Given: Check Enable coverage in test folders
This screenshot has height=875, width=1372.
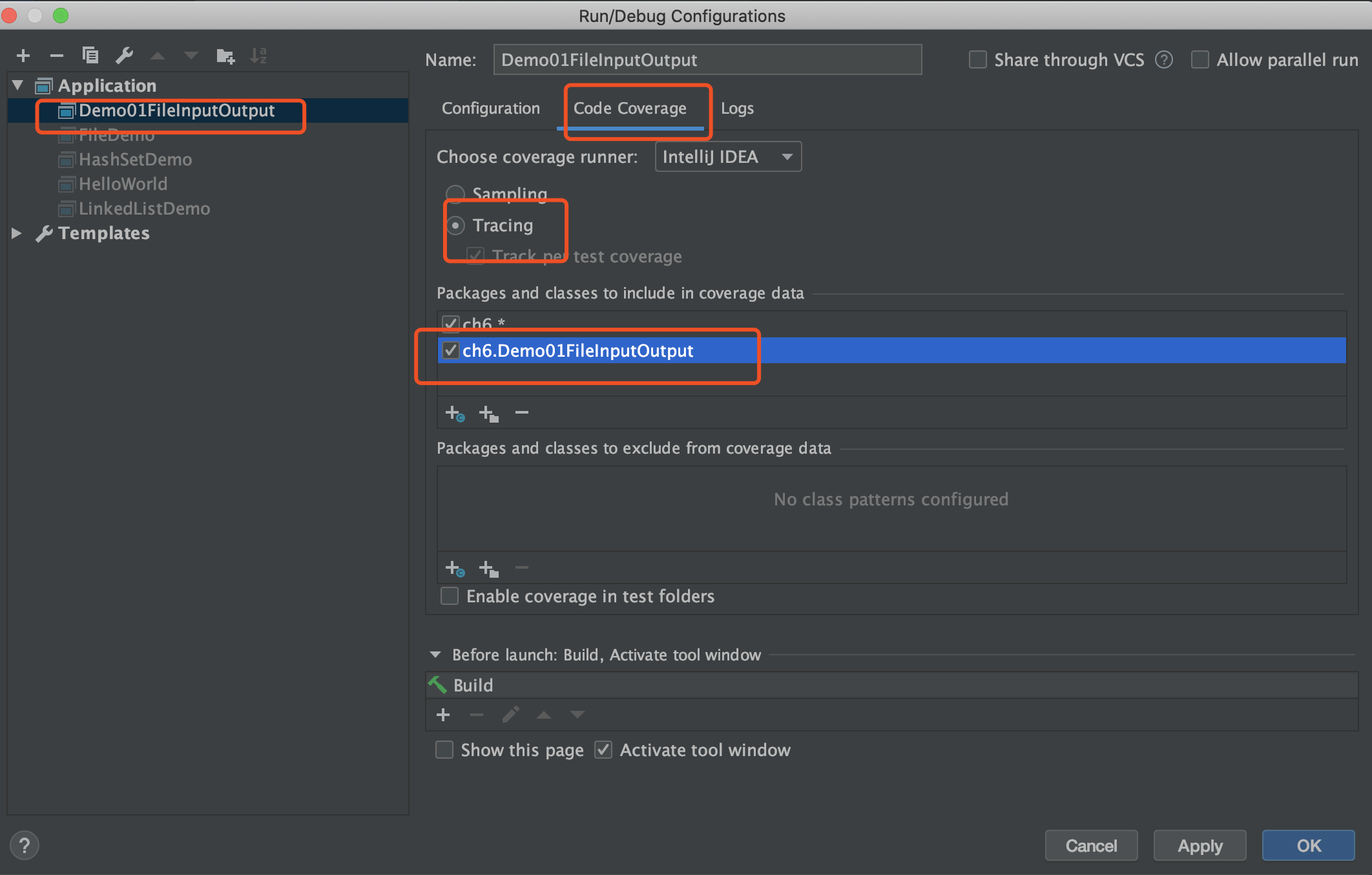Looking at the screenshot, I should click(x=450, y=596).
